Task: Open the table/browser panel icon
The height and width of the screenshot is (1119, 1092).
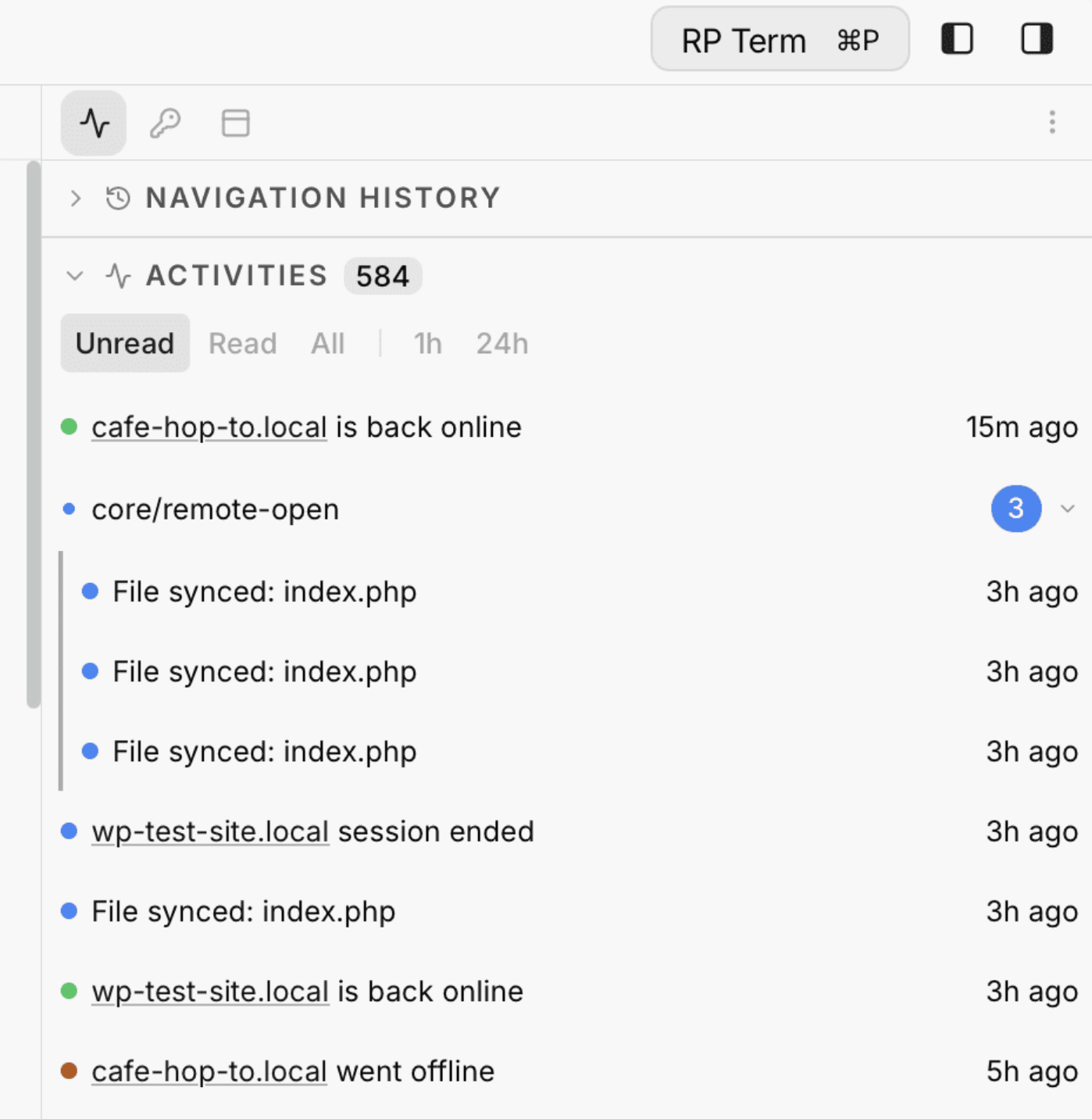Action: click(234, 122)
